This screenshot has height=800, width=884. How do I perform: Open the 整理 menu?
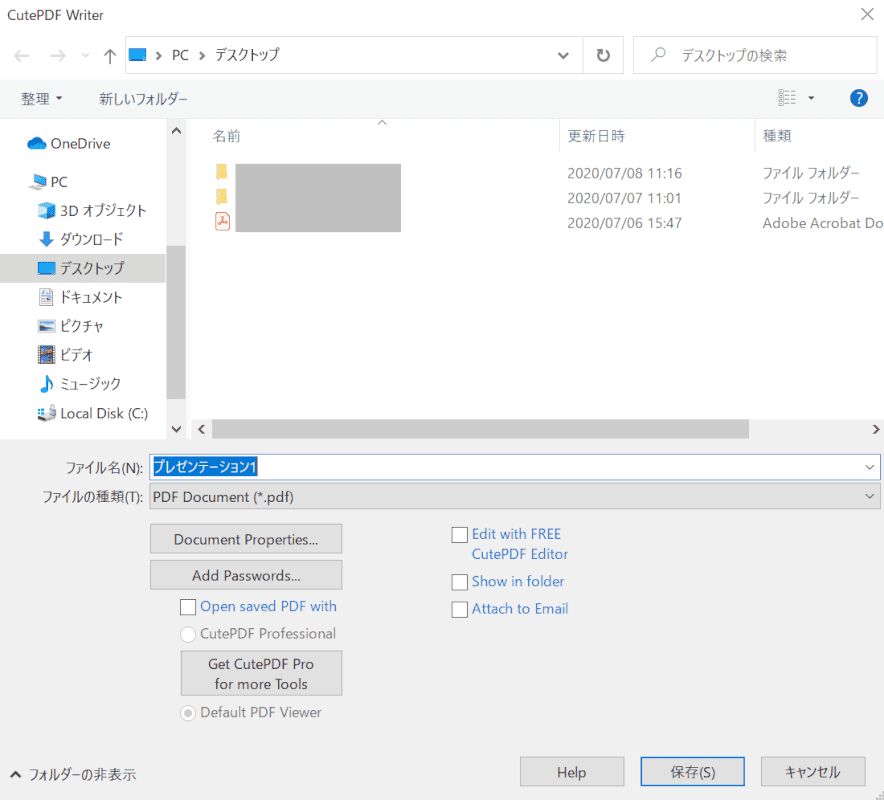coord(41,99)
